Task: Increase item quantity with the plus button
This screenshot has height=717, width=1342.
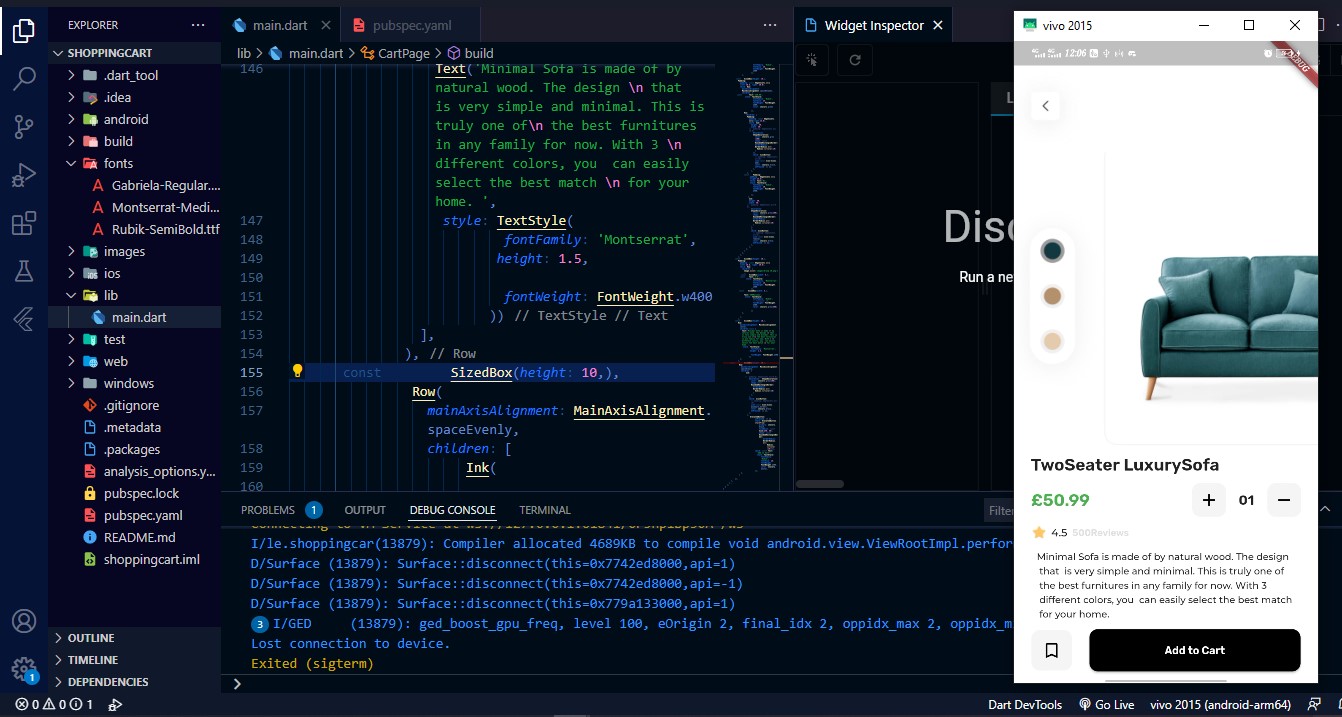Action: pyautogui.click(x=1209, y=500)
